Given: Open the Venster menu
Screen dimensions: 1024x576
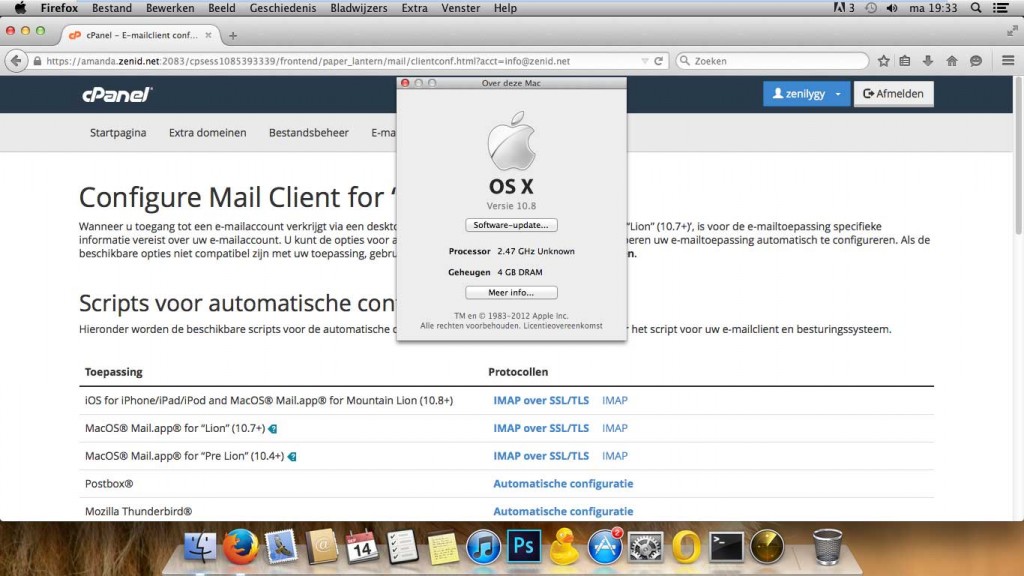Looking at the screenshot, I should [460, 8].
